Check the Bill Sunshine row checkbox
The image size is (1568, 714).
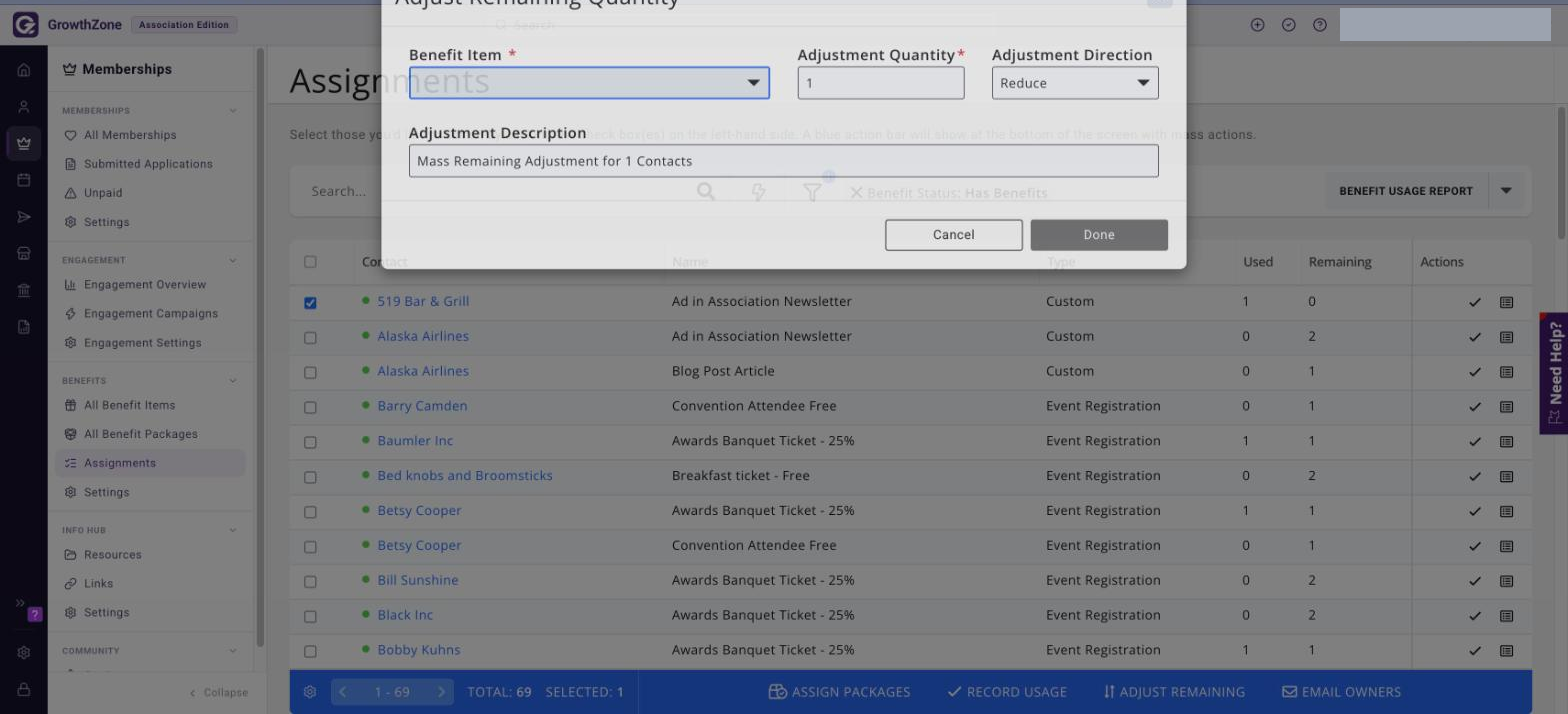[x=310, y=582]
